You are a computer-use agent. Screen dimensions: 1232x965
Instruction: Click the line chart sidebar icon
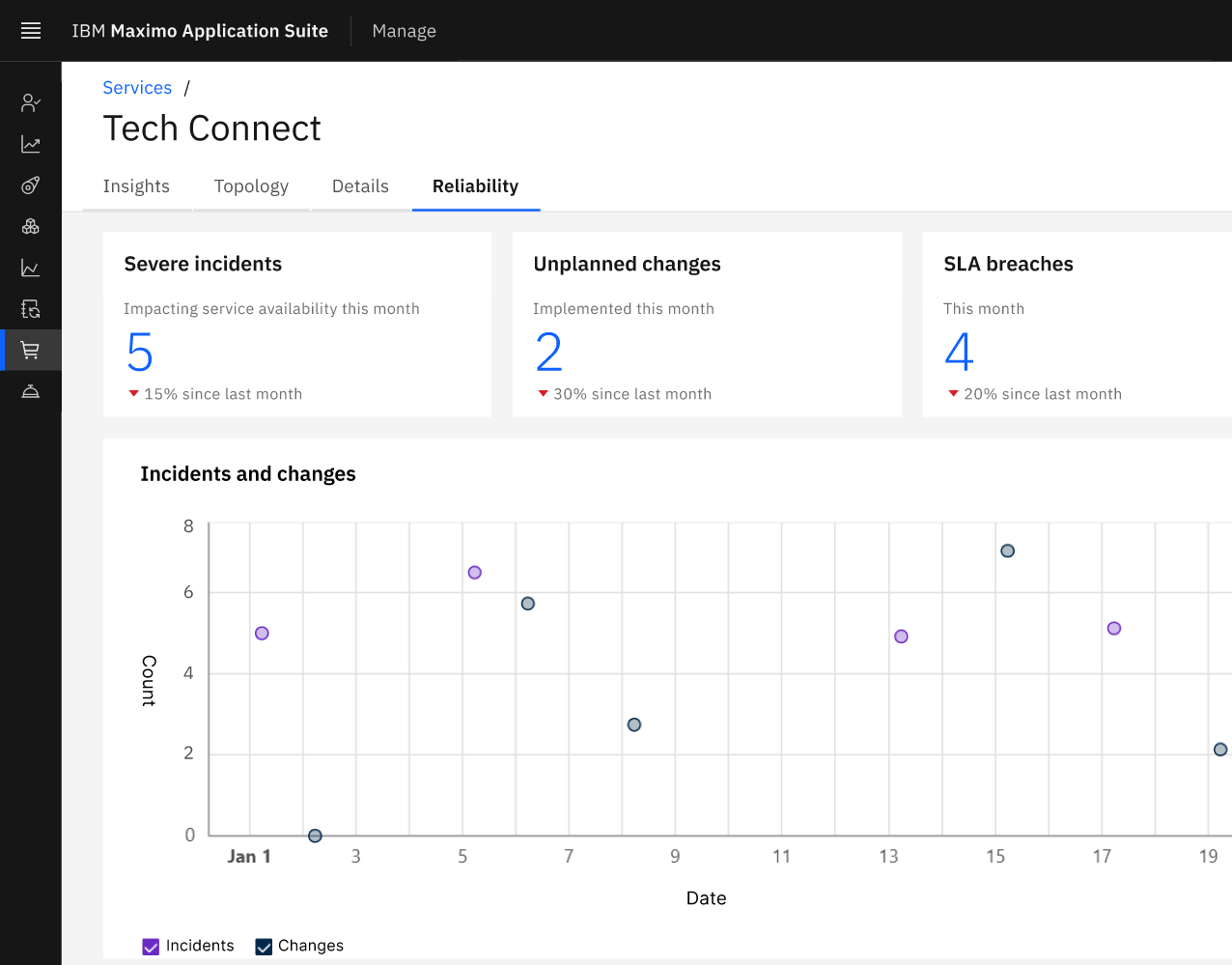click(x=31, y=268)
